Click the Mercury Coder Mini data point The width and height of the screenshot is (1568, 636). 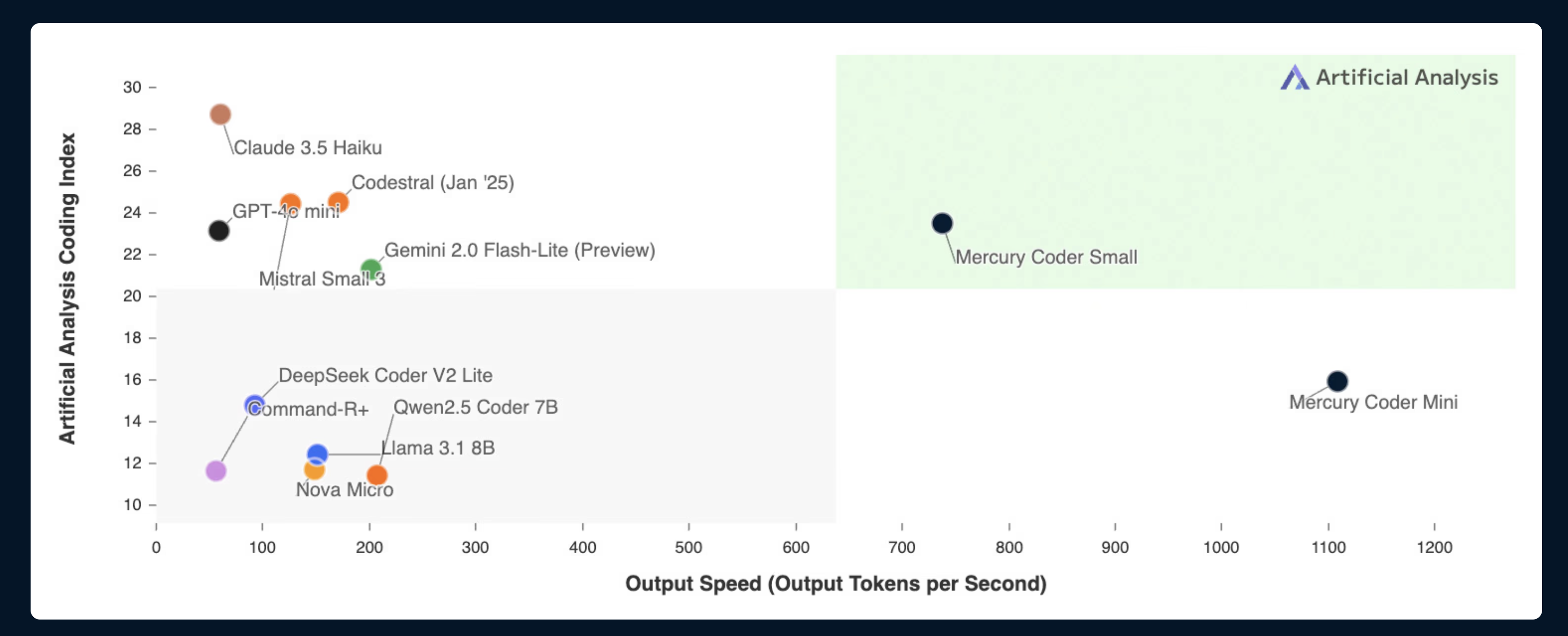pos(1337,382)
